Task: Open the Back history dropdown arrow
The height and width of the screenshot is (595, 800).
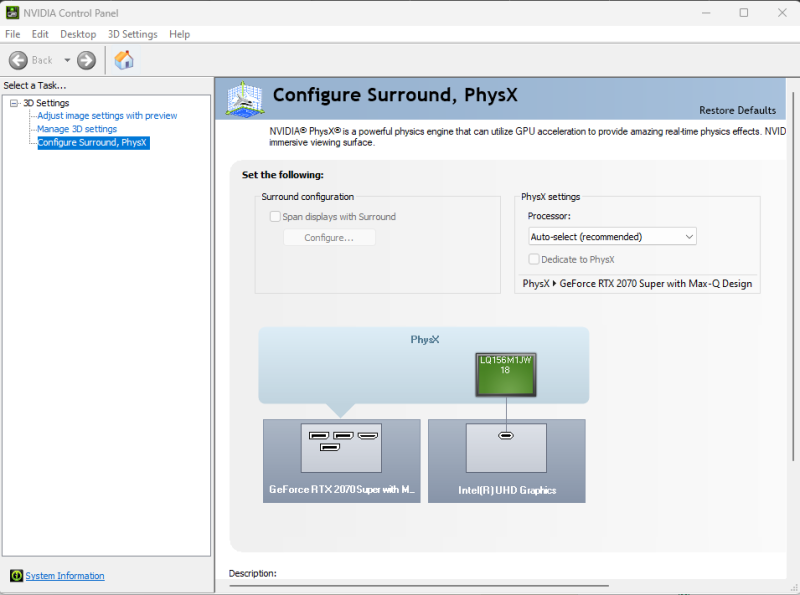Action: tap(67, 60)
